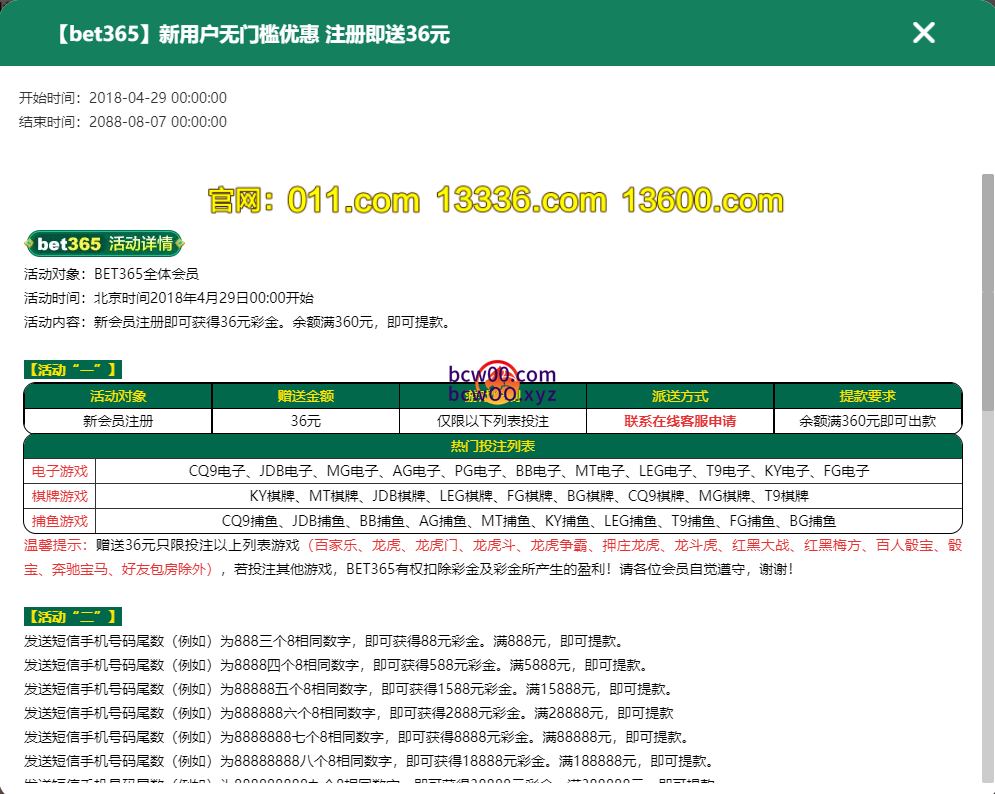Click the 活动对象 BET365全体会员 line
The width and height of the screenshot is (995, 794).
tap(111, 274)
